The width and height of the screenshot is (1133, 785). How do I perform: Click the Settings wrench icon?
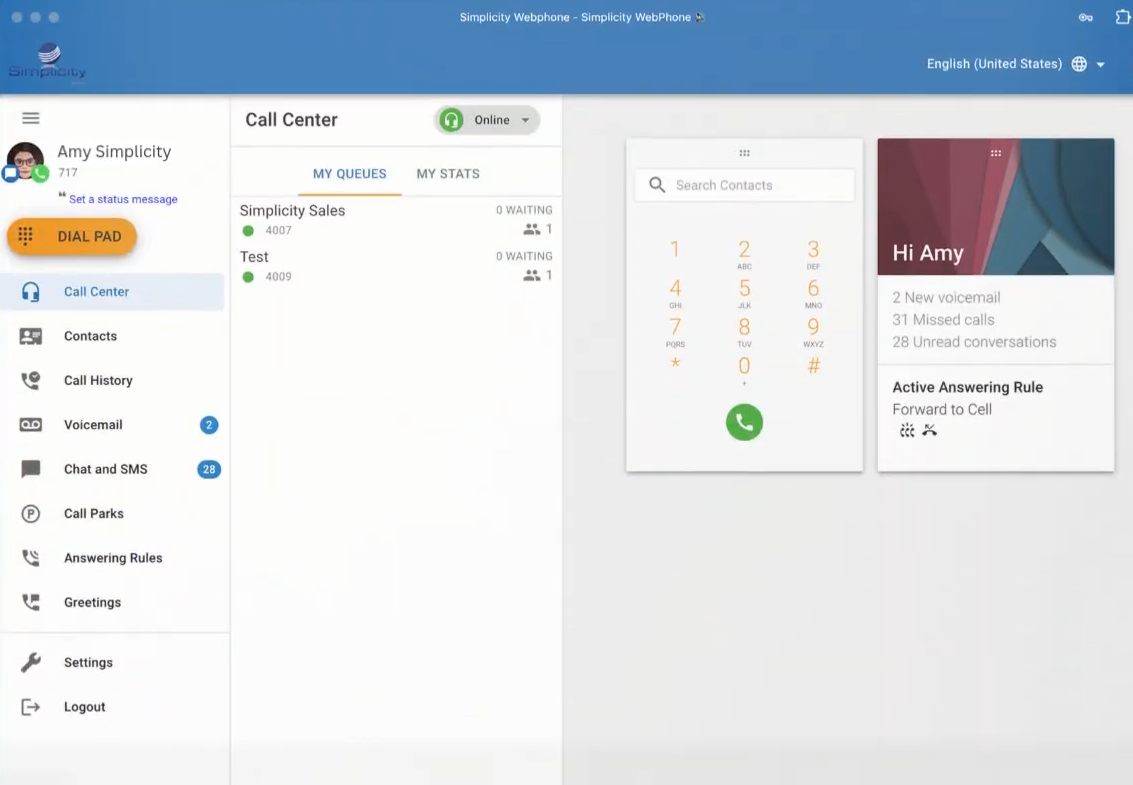[x=30, y=662]
